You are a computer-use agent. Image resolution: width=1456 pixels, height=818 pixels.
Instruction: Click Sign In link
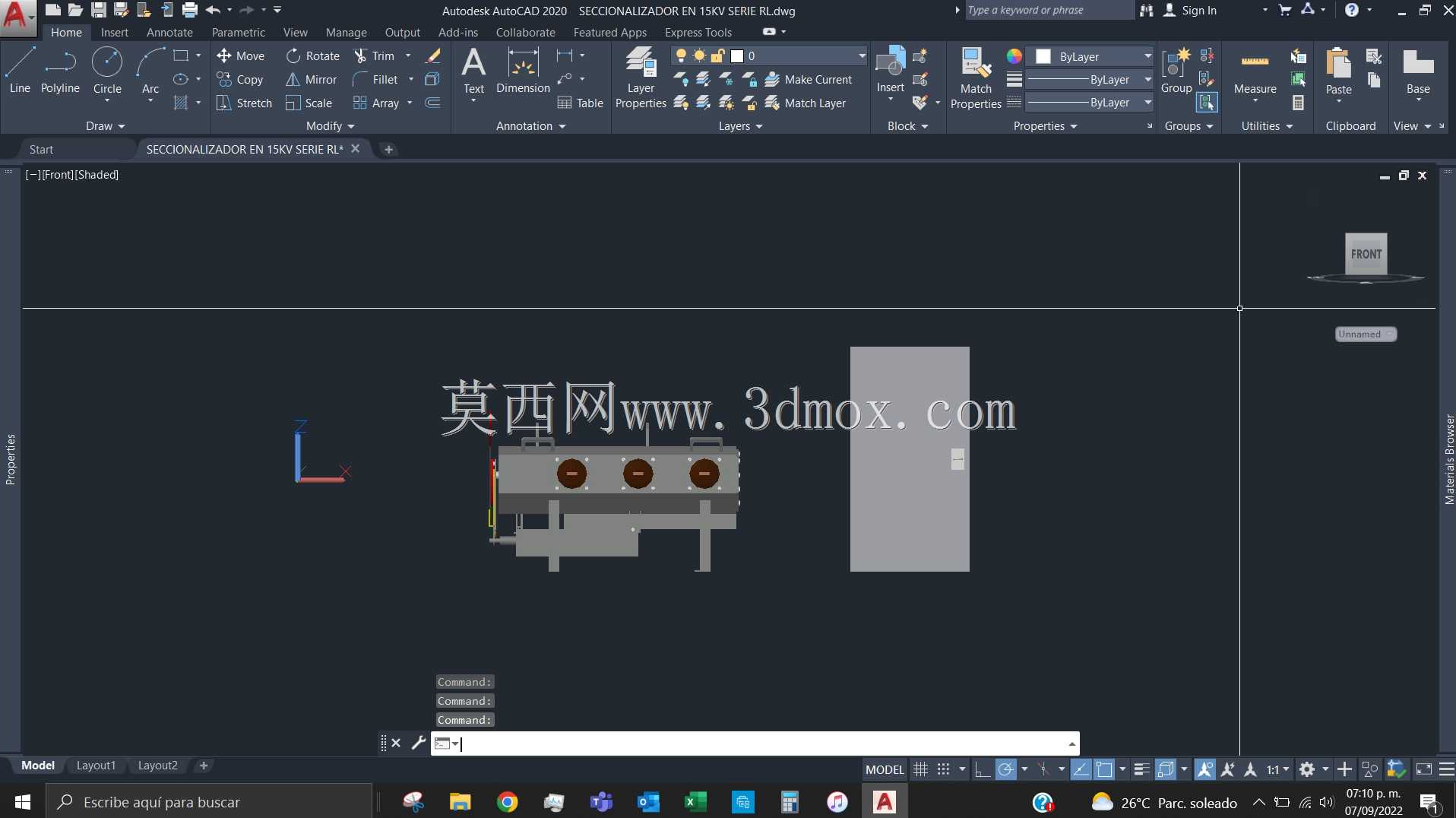coord(1198,10)
